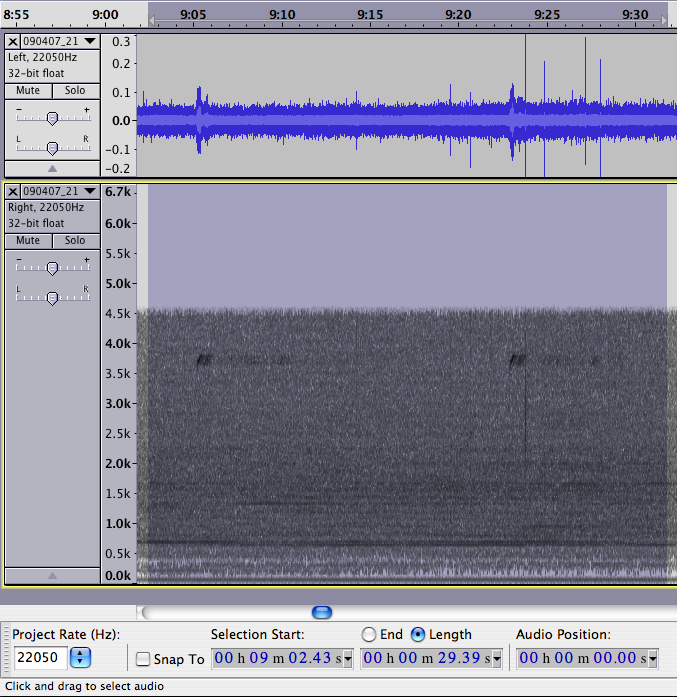Open the Left track's name dropdown menu
Viewport: 677px width, 697px height.
coord(90,41)
